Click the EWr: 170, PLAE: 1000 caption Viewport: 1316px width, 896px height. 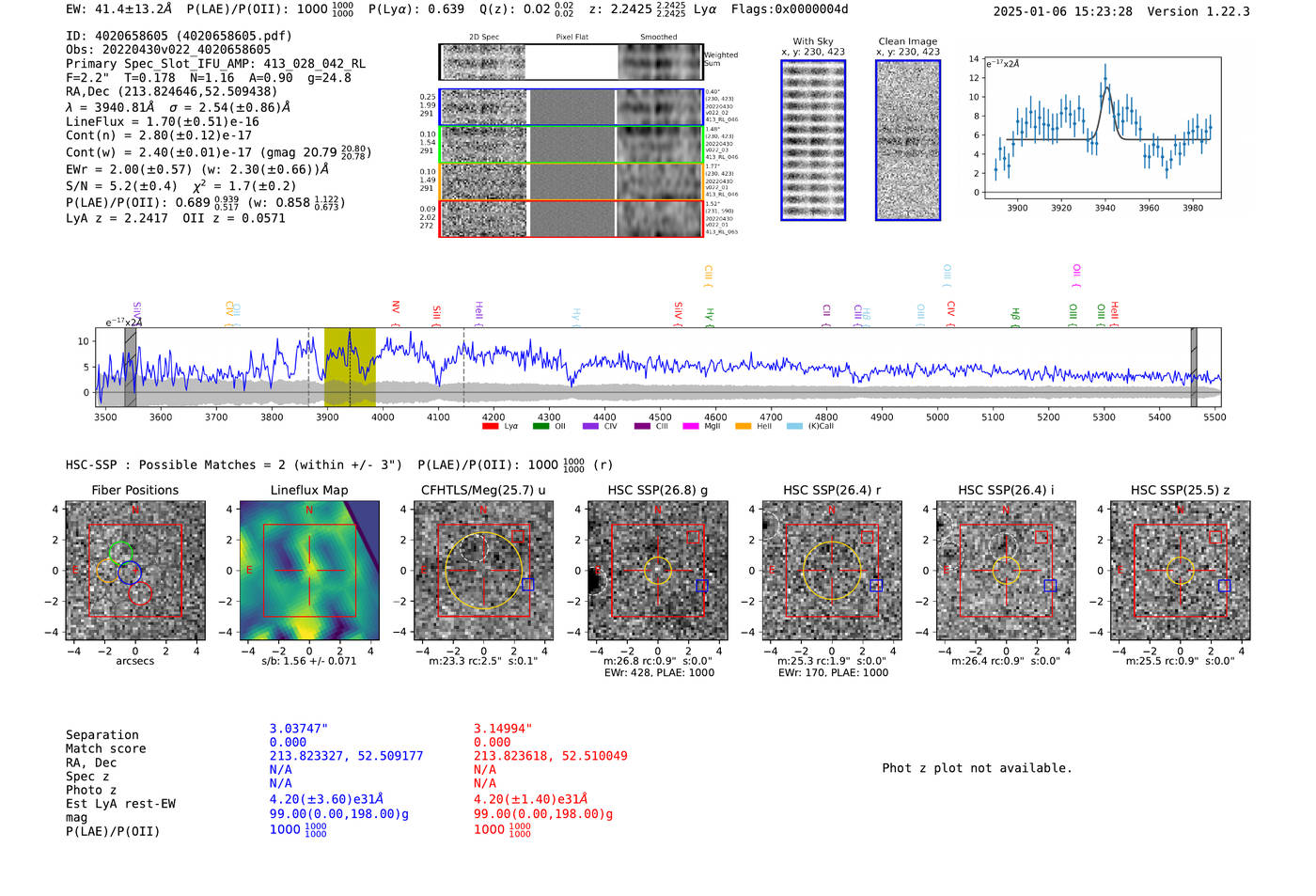(x=833, y=673)
